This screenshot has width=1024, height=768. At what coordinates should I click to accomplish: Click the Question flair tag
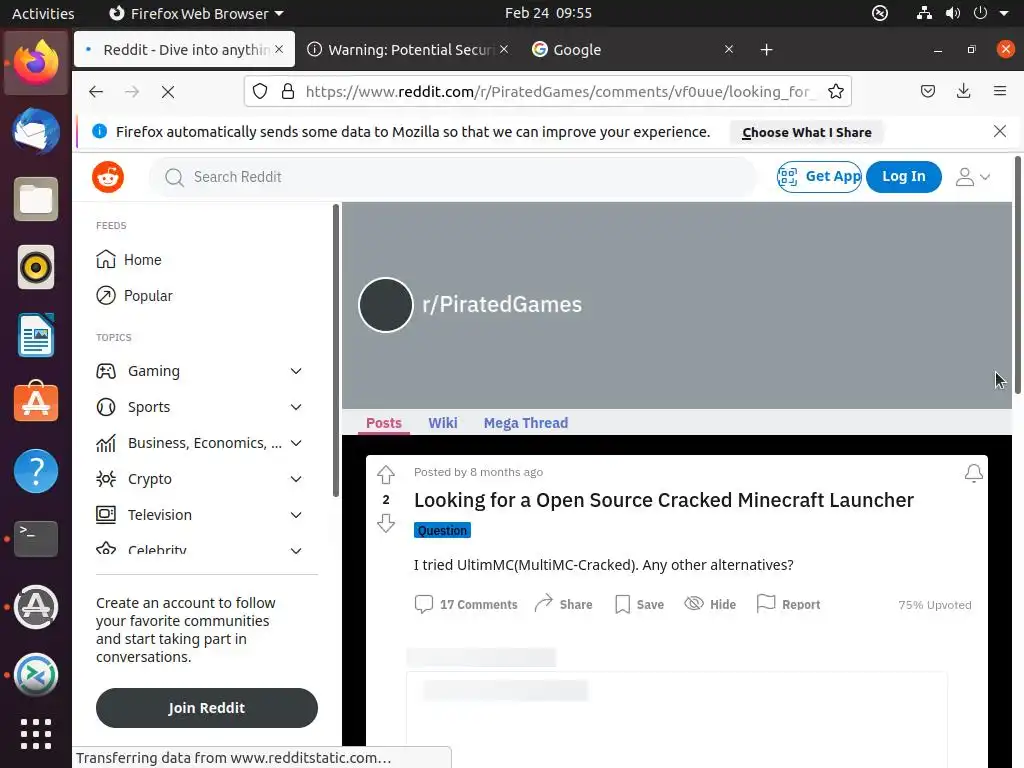click(442, 530)
